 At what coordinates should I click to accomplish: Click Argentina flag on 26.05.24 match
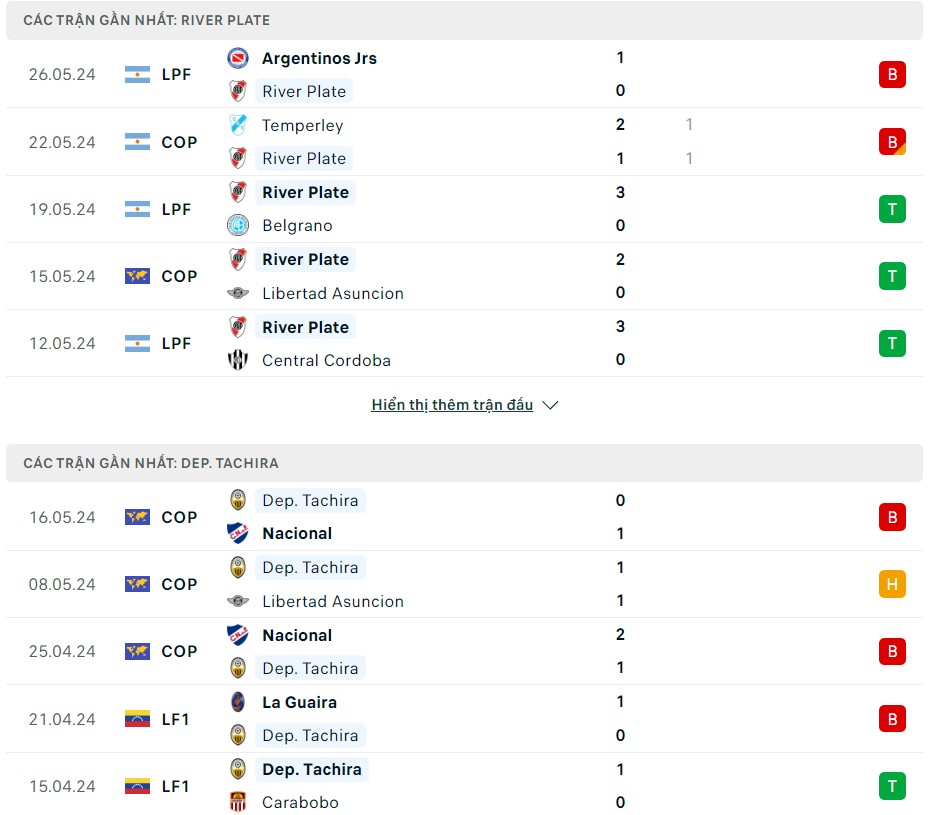tap(137, 75)
